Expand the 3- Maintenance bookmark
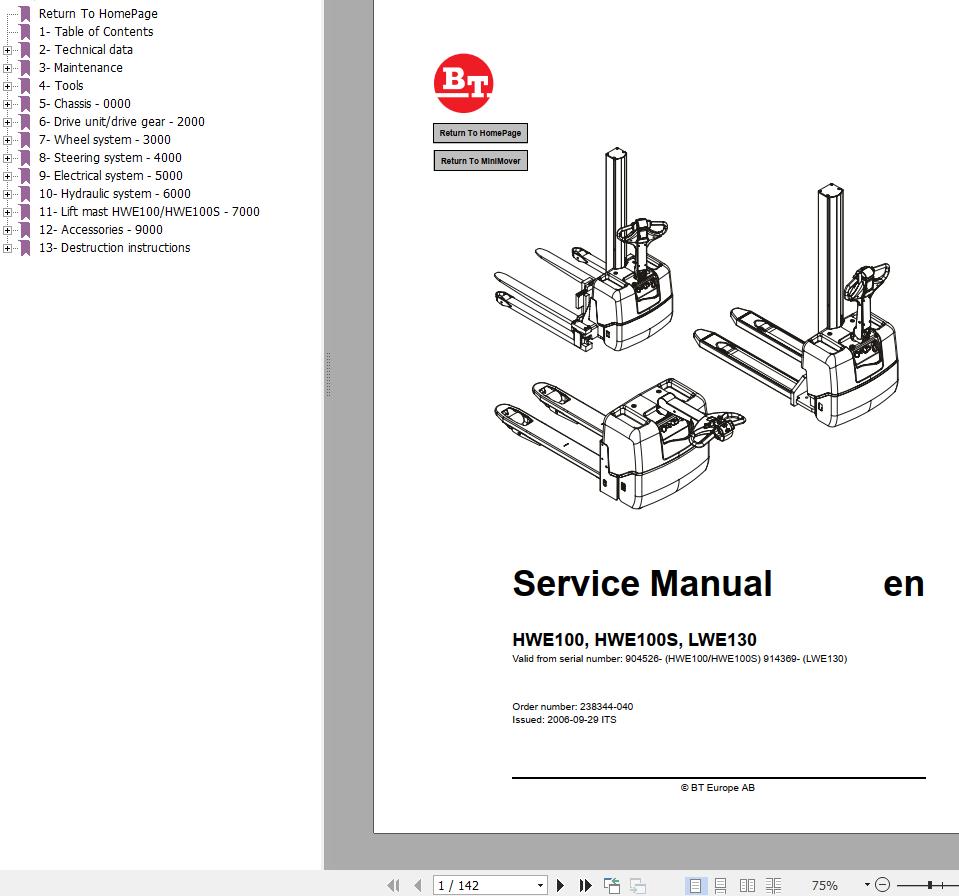The height and width of the screenshot is (896, 959). [7, 68]
